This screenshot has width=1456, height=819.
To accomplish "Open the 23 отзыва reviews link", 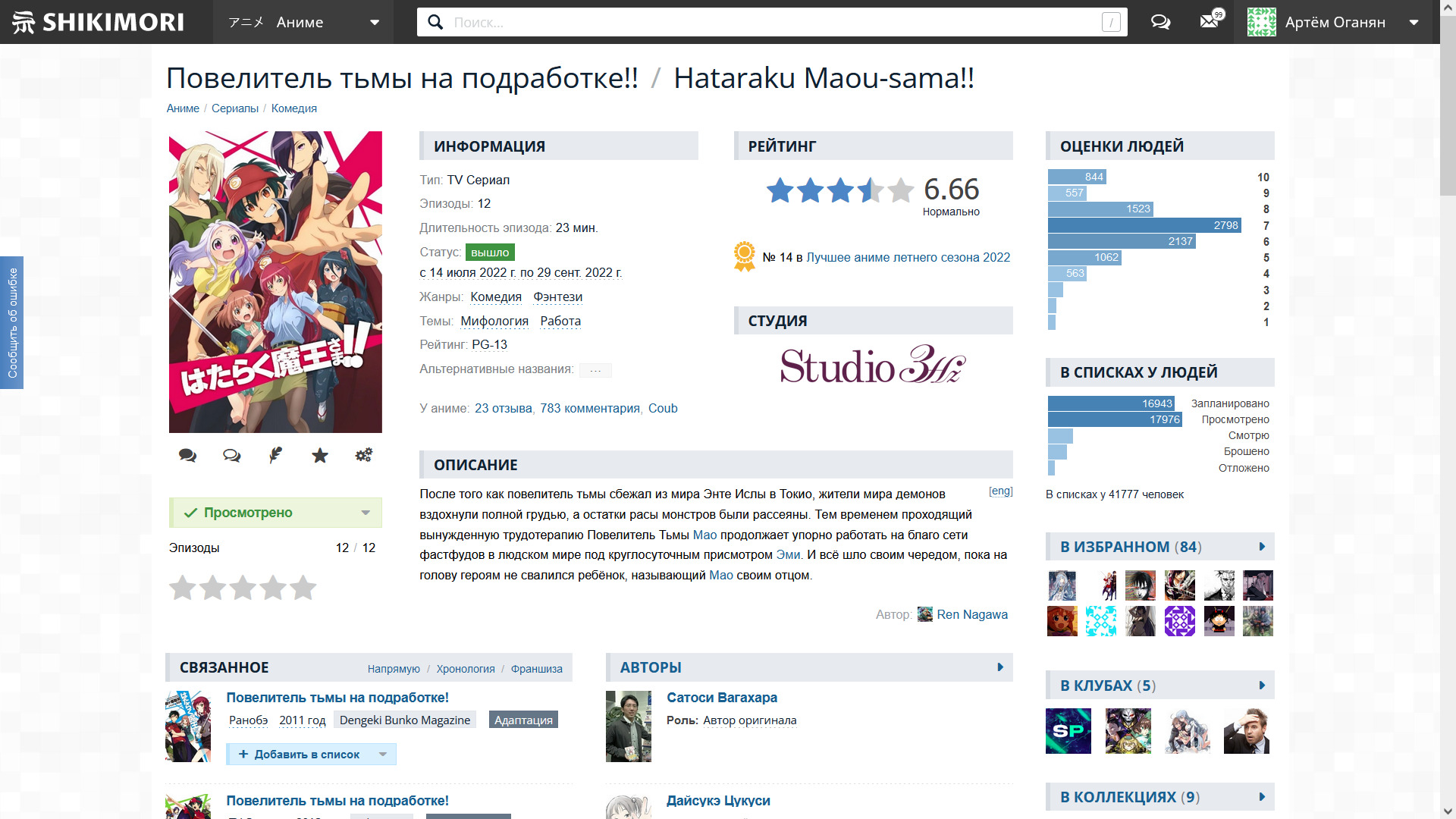I will coord(503,408).
